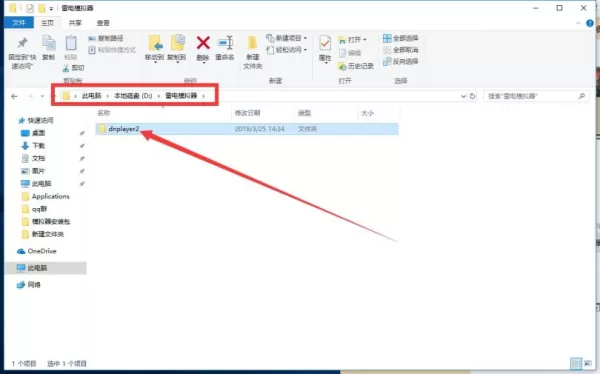Image resolution: width=600 pixels, height=374 pixels.
Task: Sort by 大小 (Size) column header
Action: pos(368,113)
